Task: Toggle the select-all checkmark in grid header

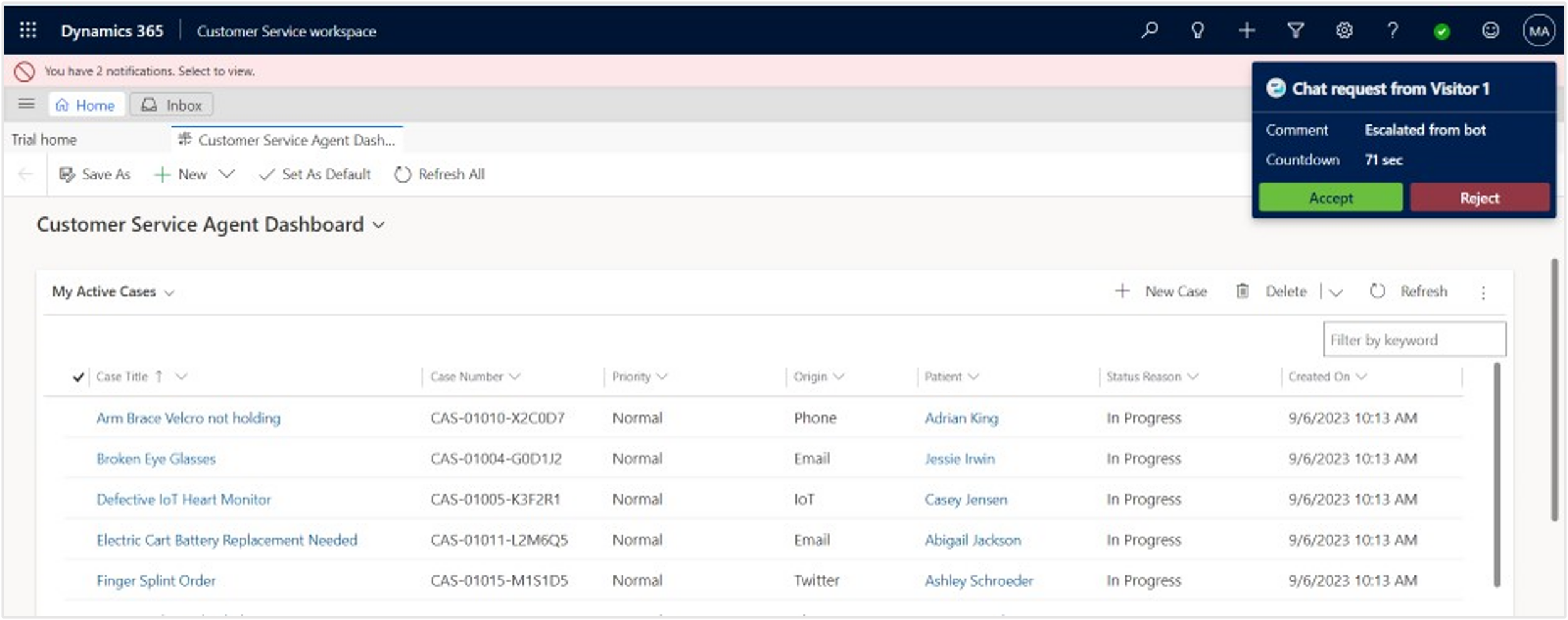Action: (78, 377)
